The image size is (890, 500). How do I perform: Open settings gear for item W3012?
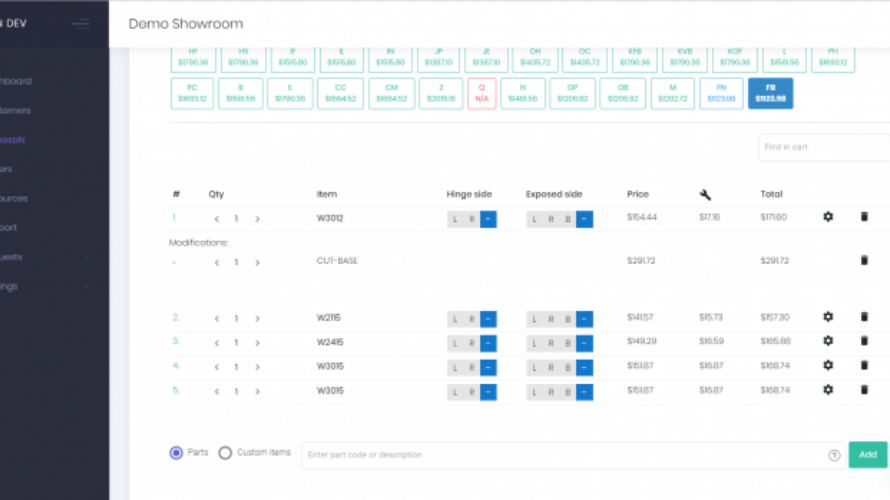point(828,217)
